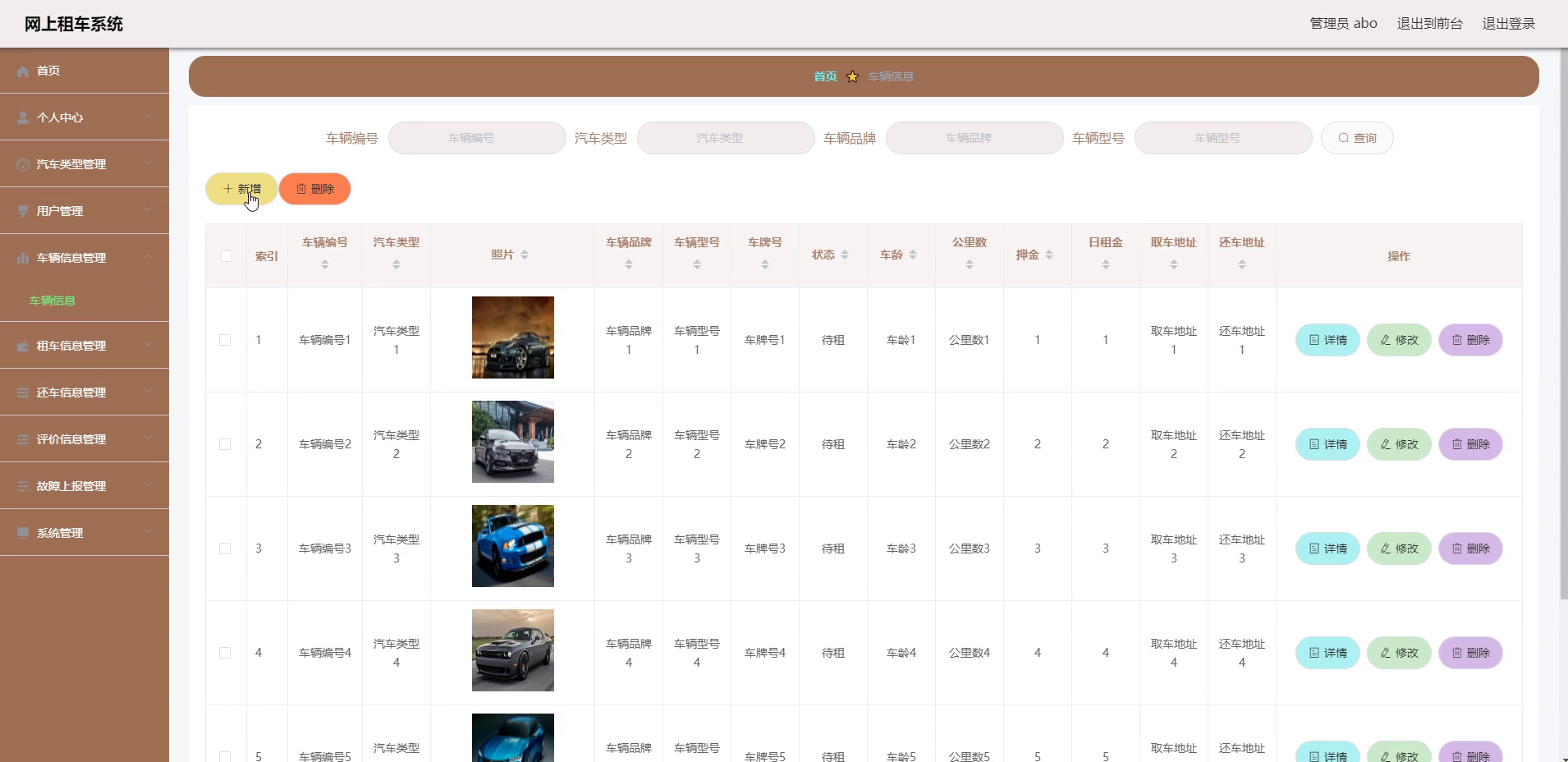Image resolution: width=1568 pixels, height=762 pixels.
Task: Click the 新增 add button
Action: (241, 189)
